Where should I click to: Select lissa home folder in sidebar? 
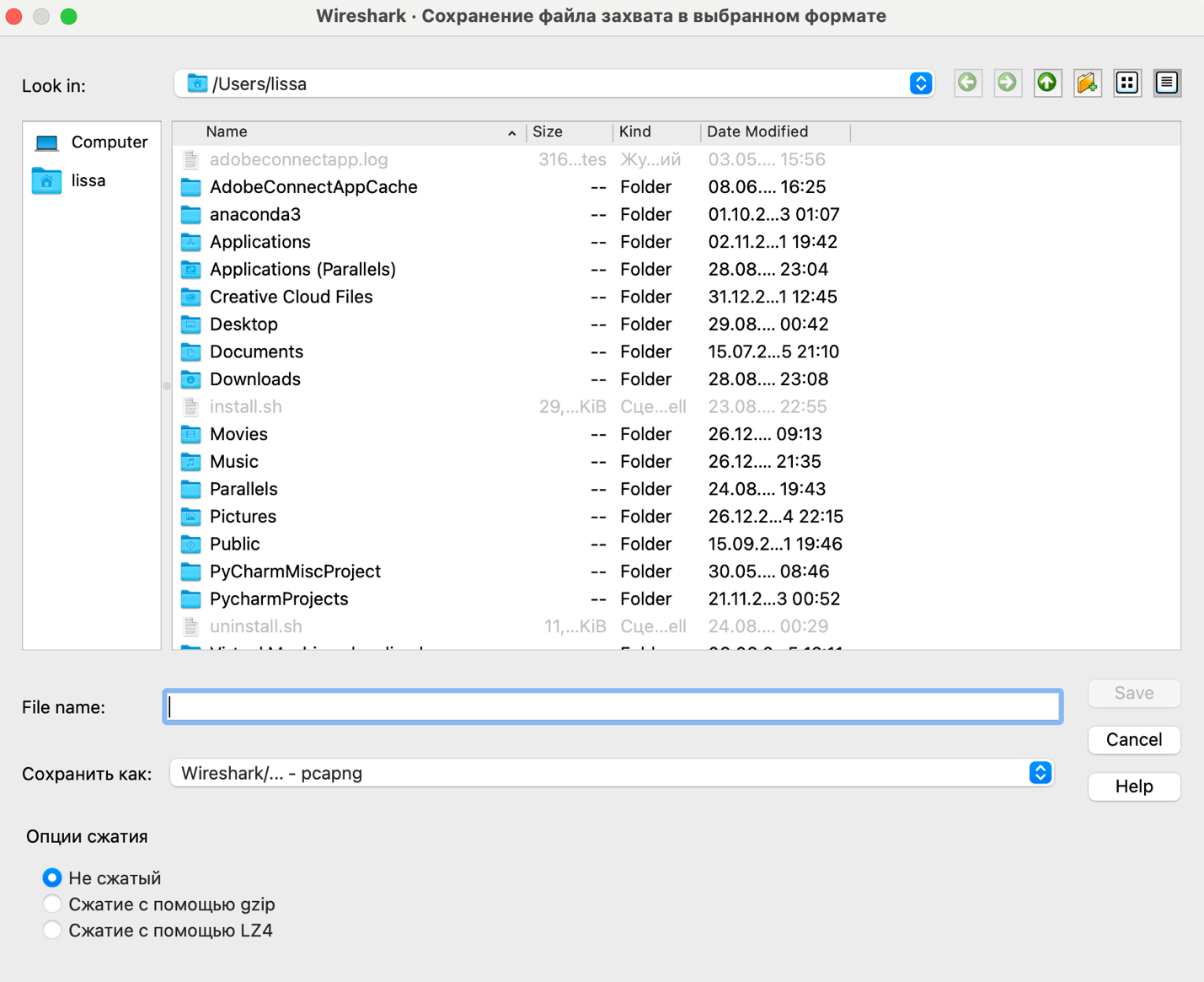[88, 180]
